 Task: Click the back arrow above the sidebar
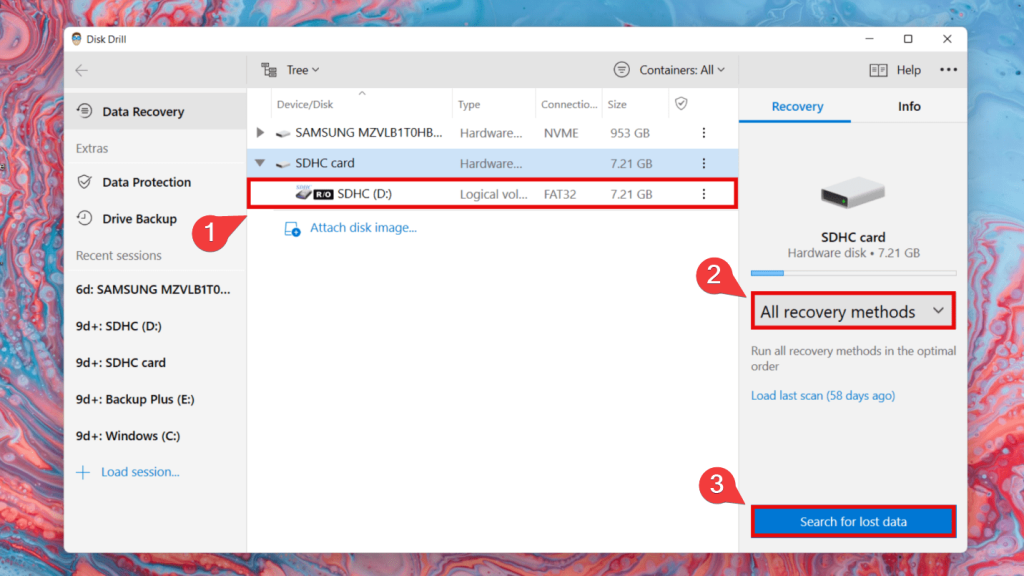(x=81, y=70)
